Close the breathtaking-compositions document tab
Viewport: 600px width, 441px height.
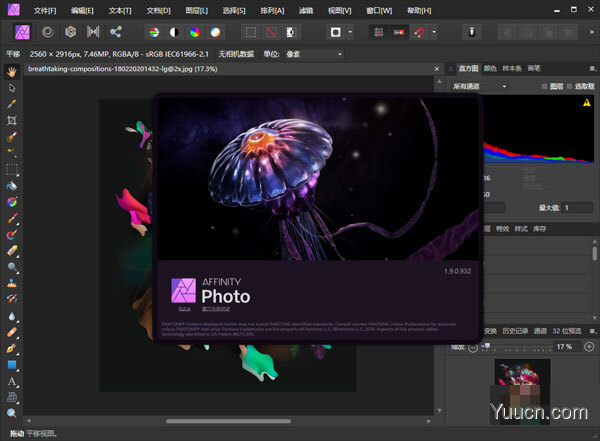[437, 69]
